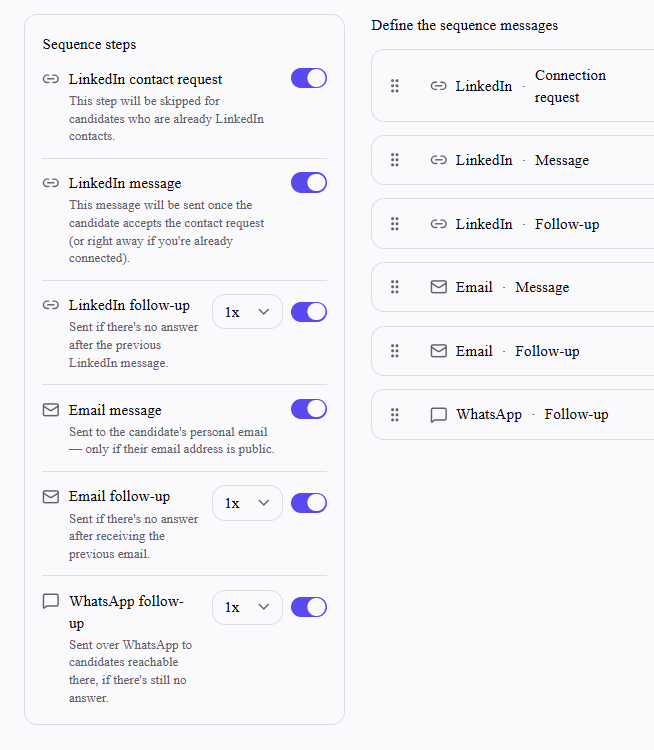The width and height of the screenshot is (654, 750).
Task: Switch off the WhatsApp follow-up toggle
Action: [x=309, y=607]
